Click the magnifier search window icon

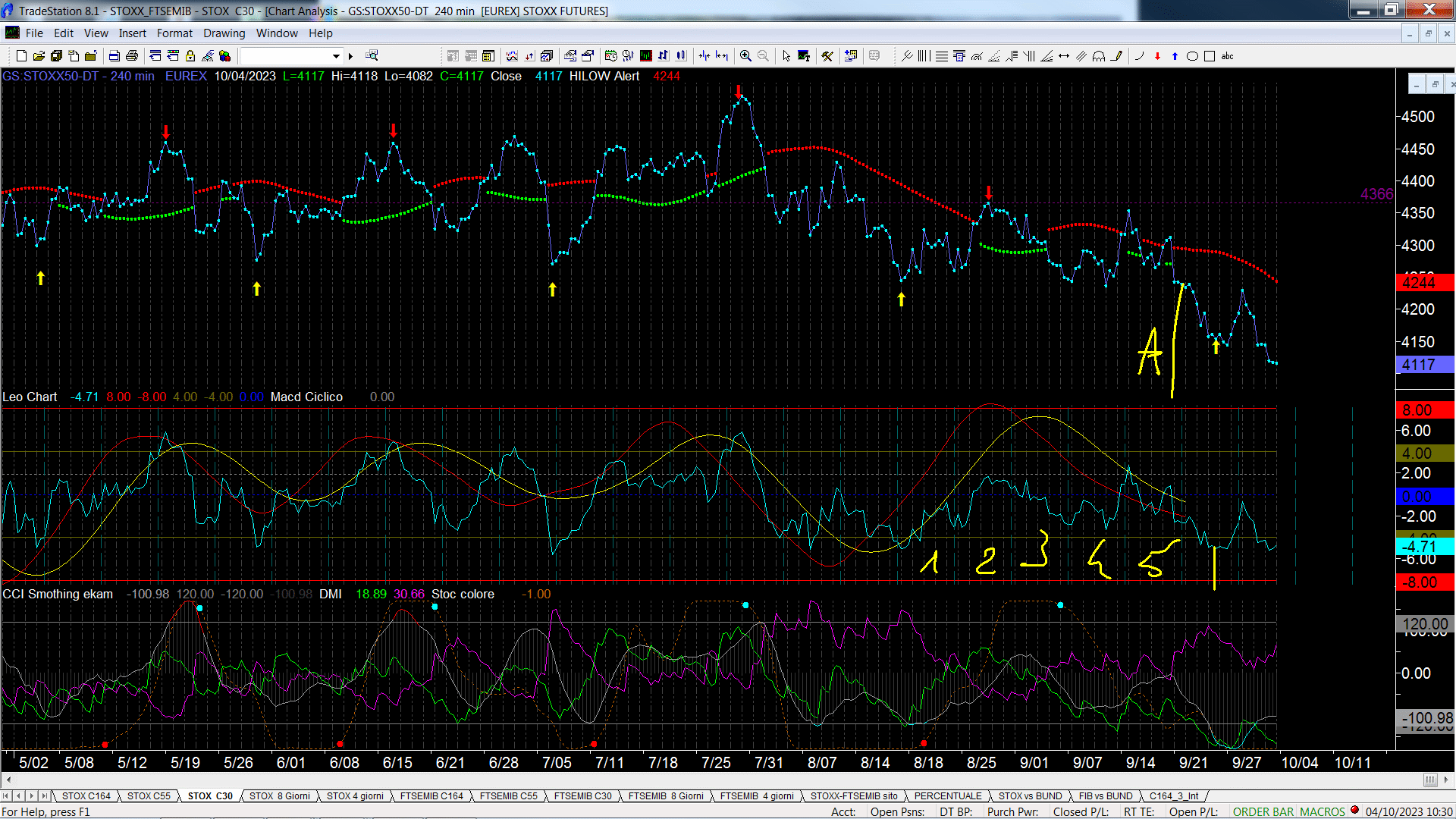(x=372, y=56)
